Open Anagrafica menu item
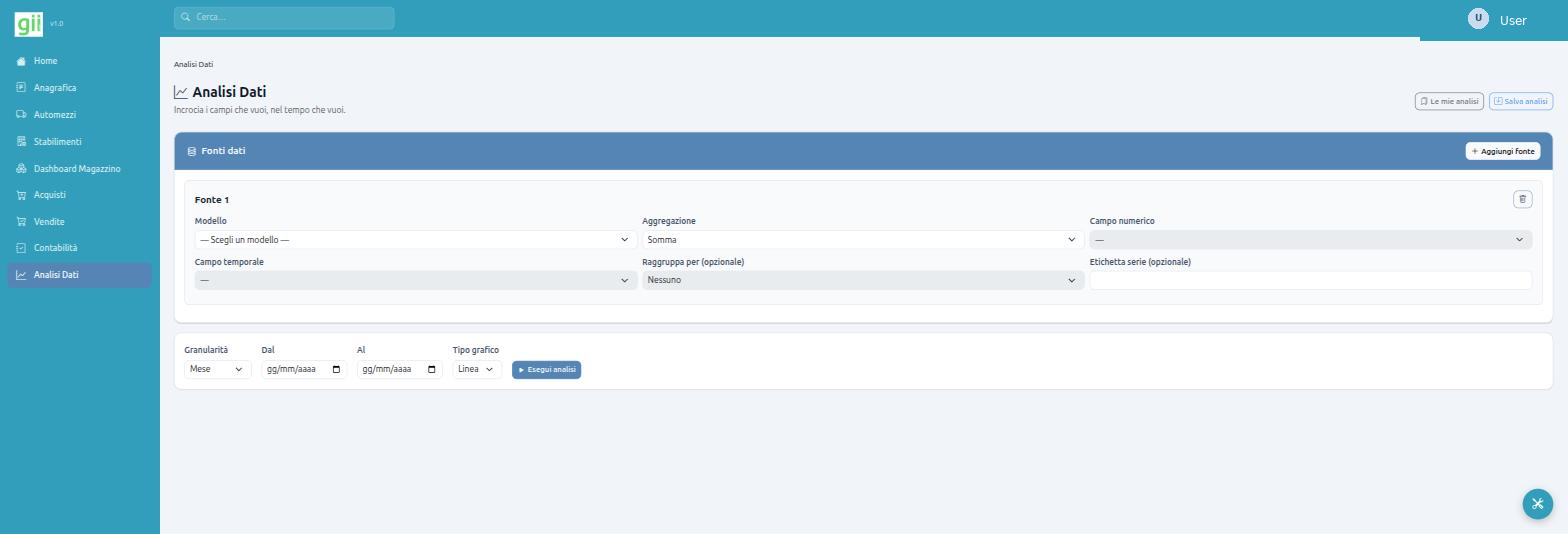Screen dimensions: 1568x534 (x=79, y=88)
